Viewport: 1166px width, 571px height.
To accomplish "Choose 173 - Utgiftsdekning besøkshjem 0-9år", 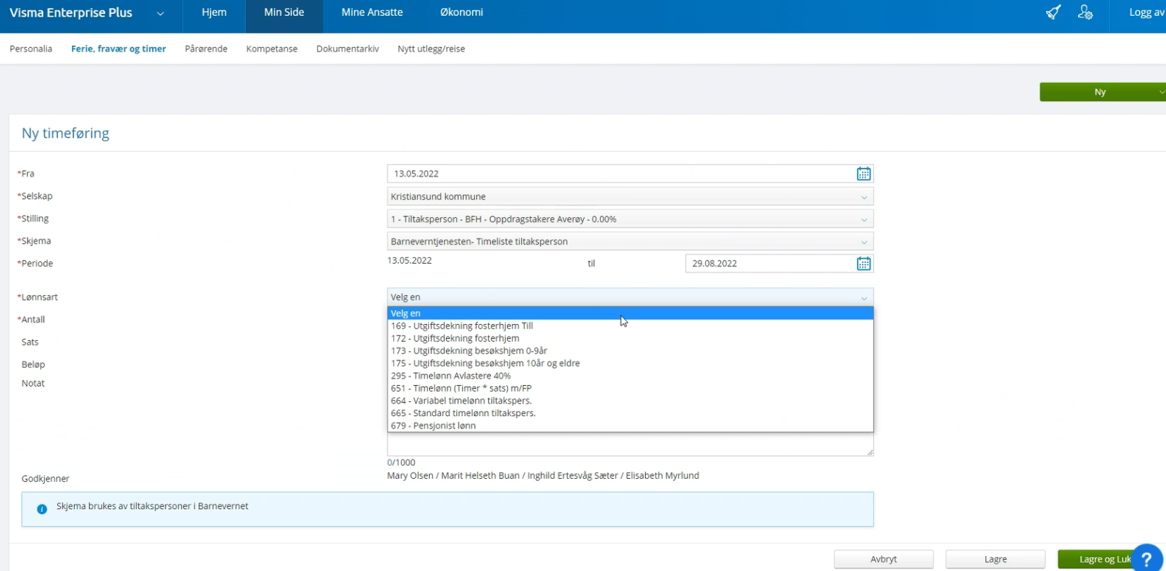I will (630, 351).
